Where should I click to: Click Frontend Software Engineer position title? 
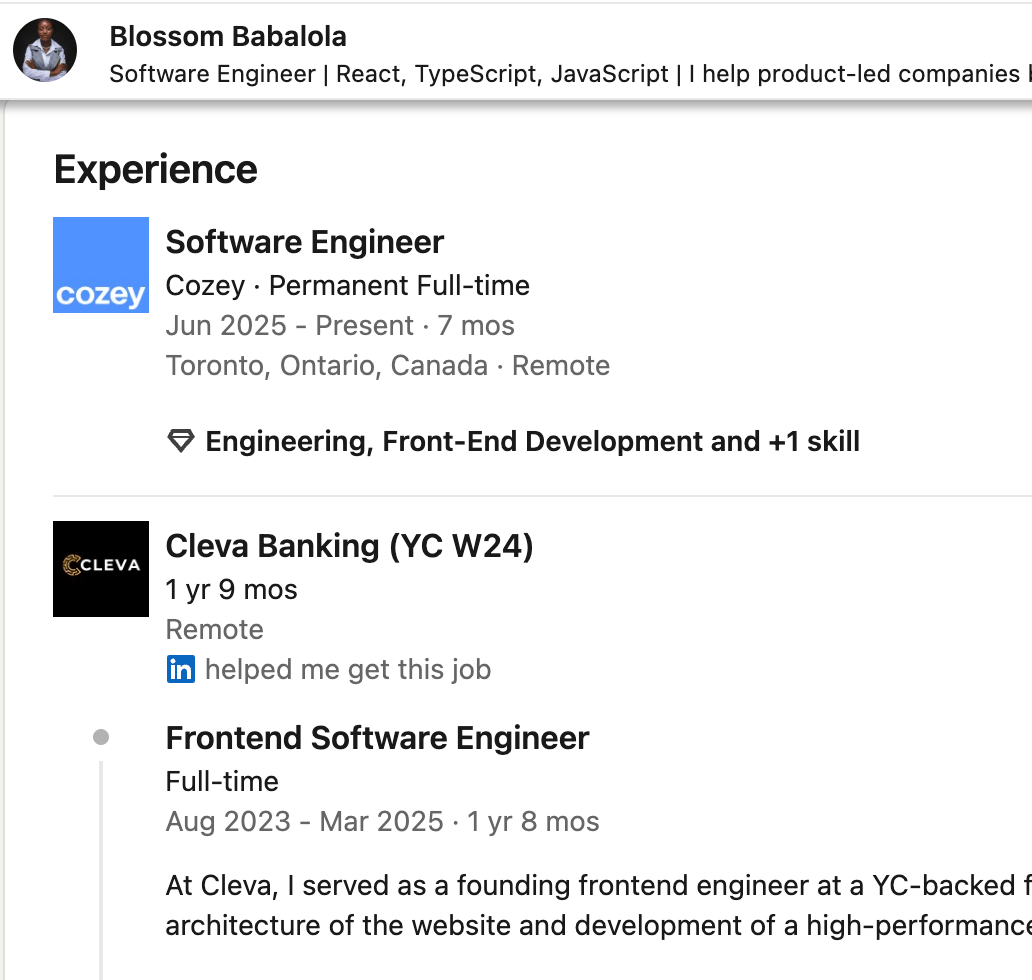[377, 738]
